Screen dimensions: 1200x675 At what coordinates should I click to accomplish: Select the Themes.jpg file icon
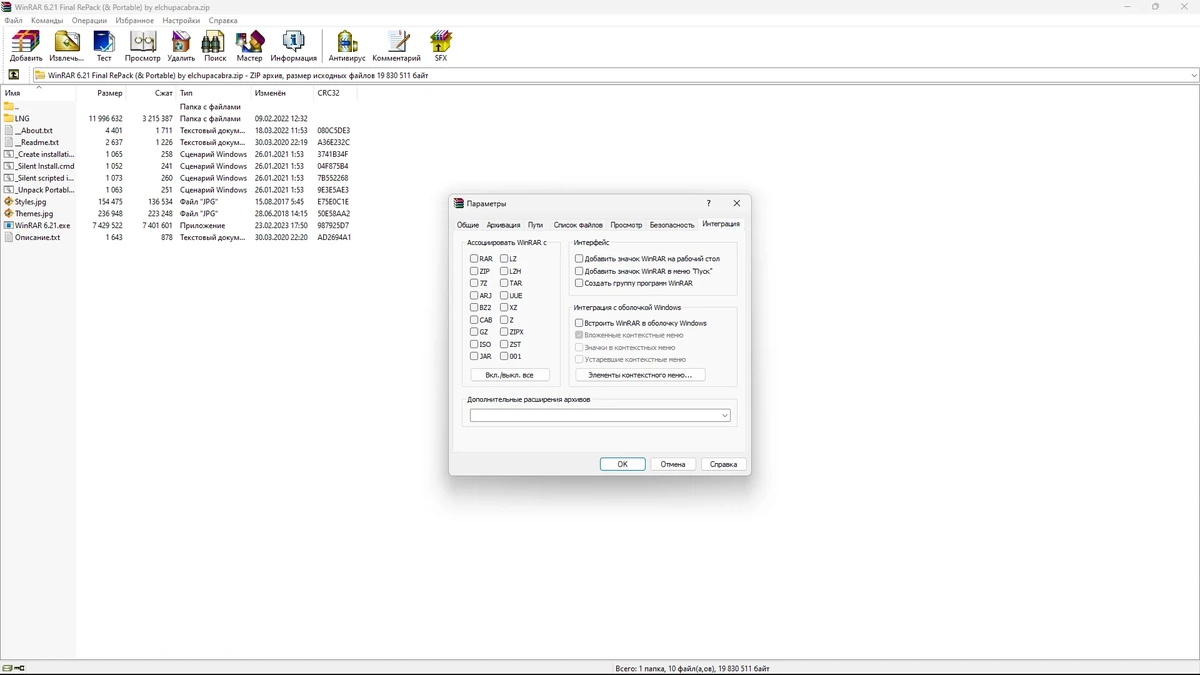pyautogui.click(x=9, y=214)
